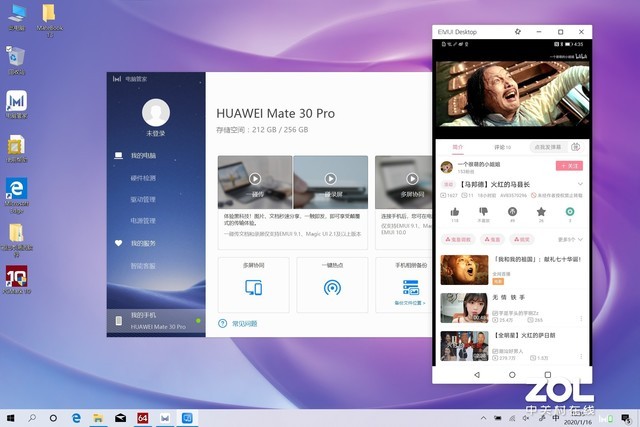
Task: Click the thumbs-down dislike icon
Action: (x=483, y=211)
